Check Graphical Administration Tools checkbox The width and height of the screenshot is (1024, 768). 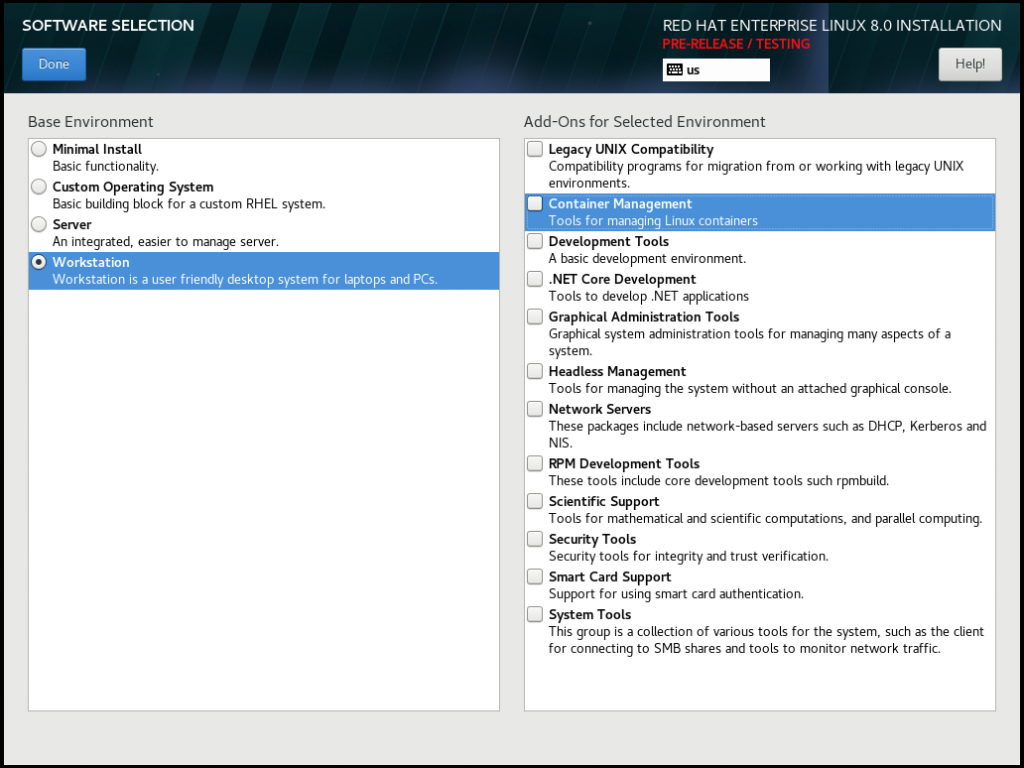point(535,316)
